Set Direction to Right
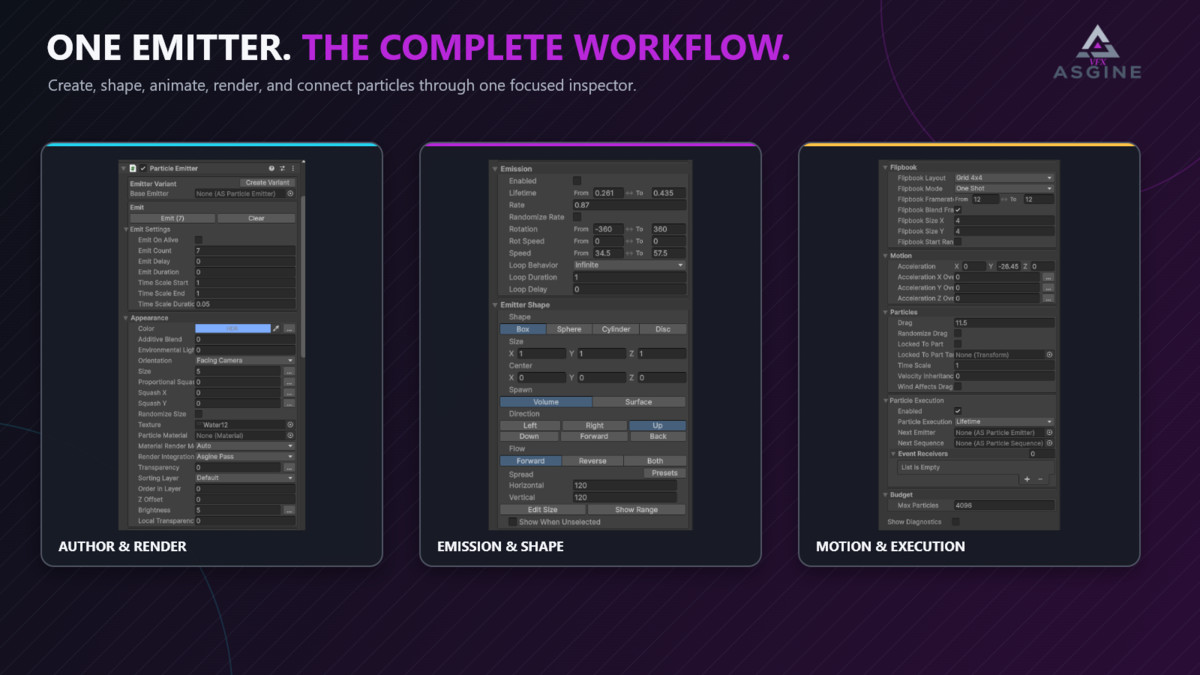This screenshot has width=1200, height=675. point(594,425)
